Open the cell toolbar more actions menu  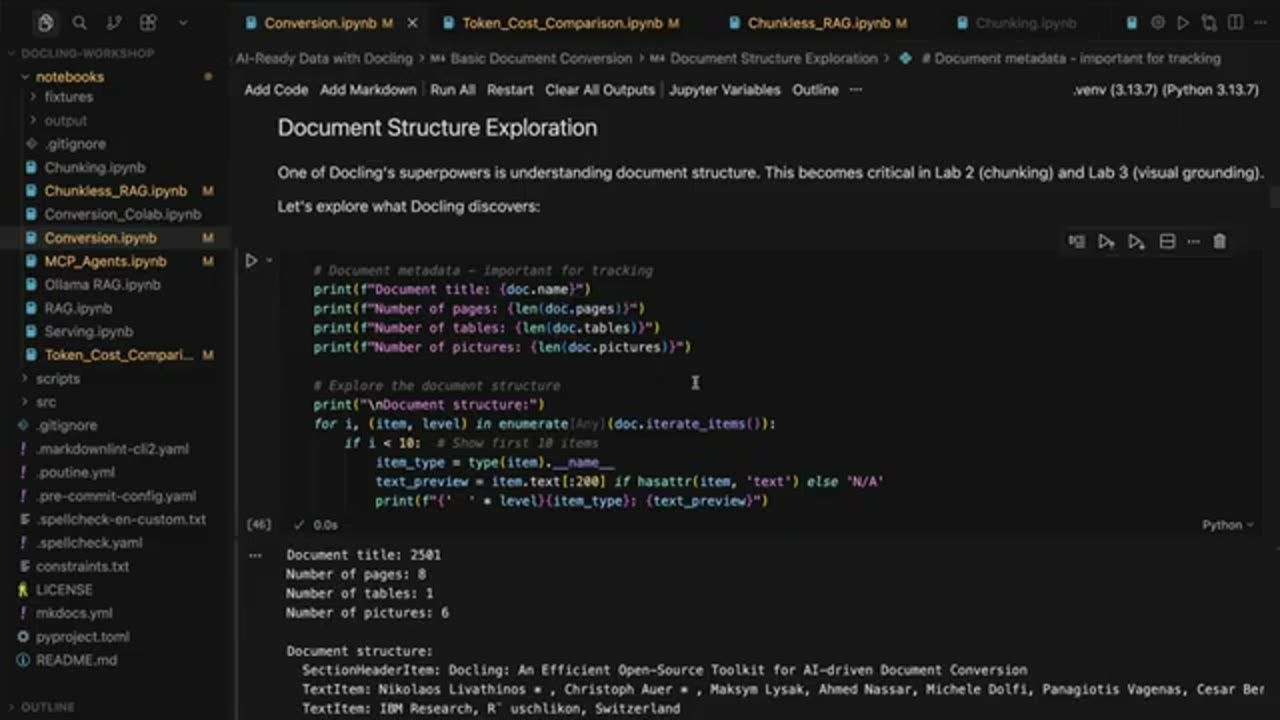click(x=1193, y=241)
